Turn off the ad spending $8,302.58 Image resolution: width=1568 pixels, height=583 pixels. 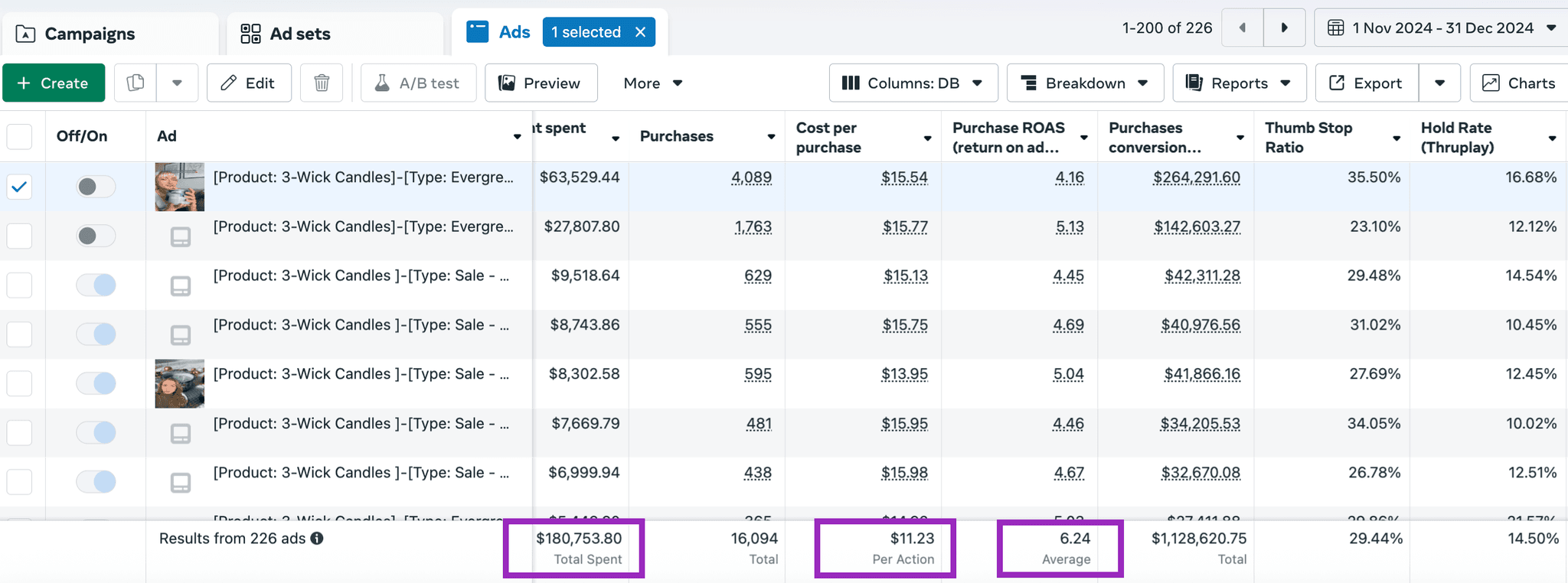pyautogui.click(x=96, y=383)
